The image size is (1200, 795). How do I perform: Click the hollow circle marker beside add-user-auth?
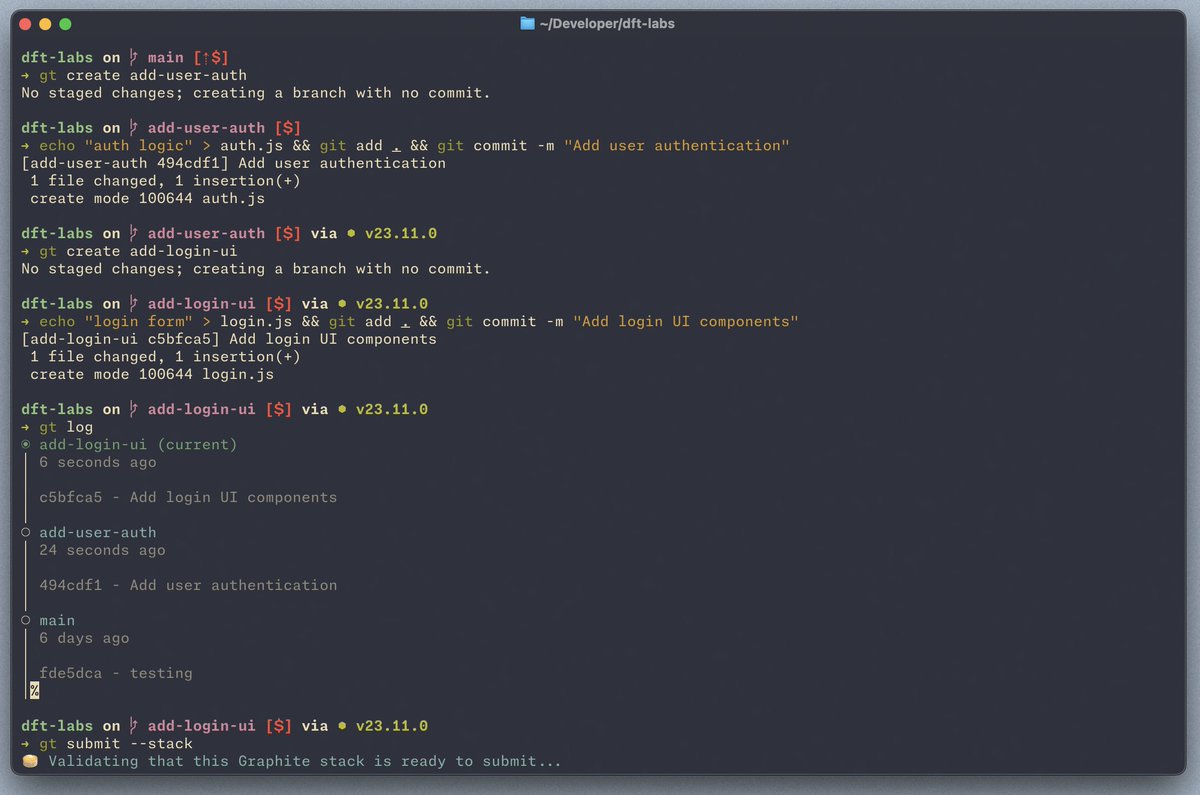[26, 532]
